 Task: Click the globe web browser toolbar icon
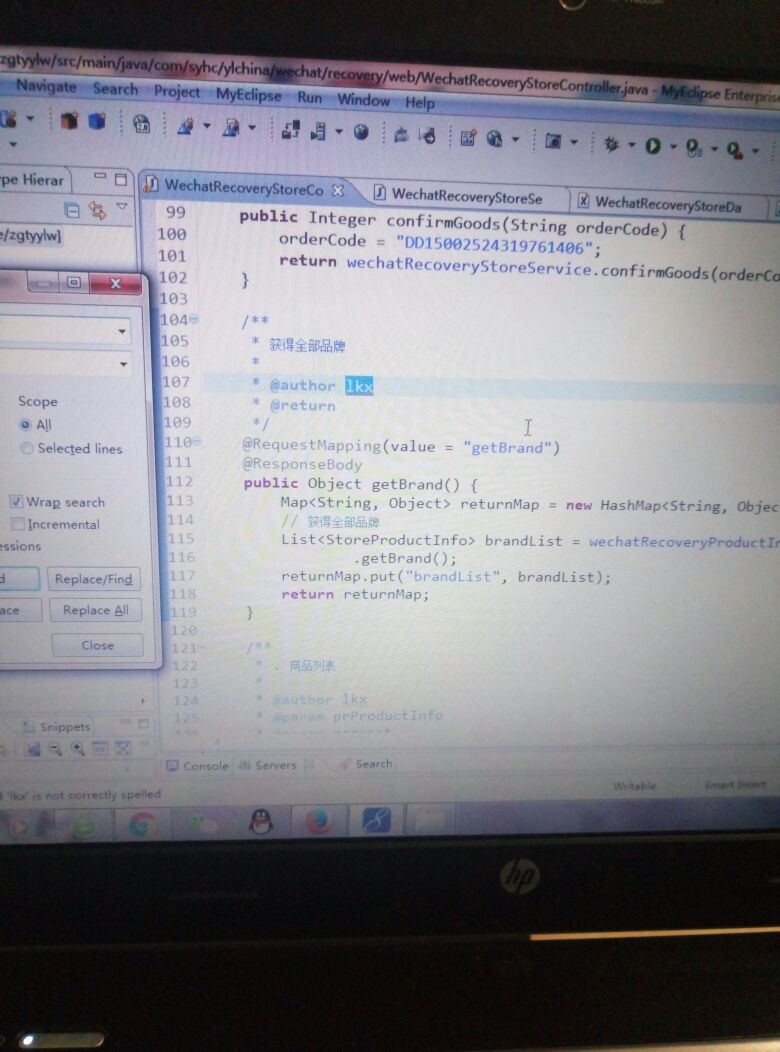point(361,132)
